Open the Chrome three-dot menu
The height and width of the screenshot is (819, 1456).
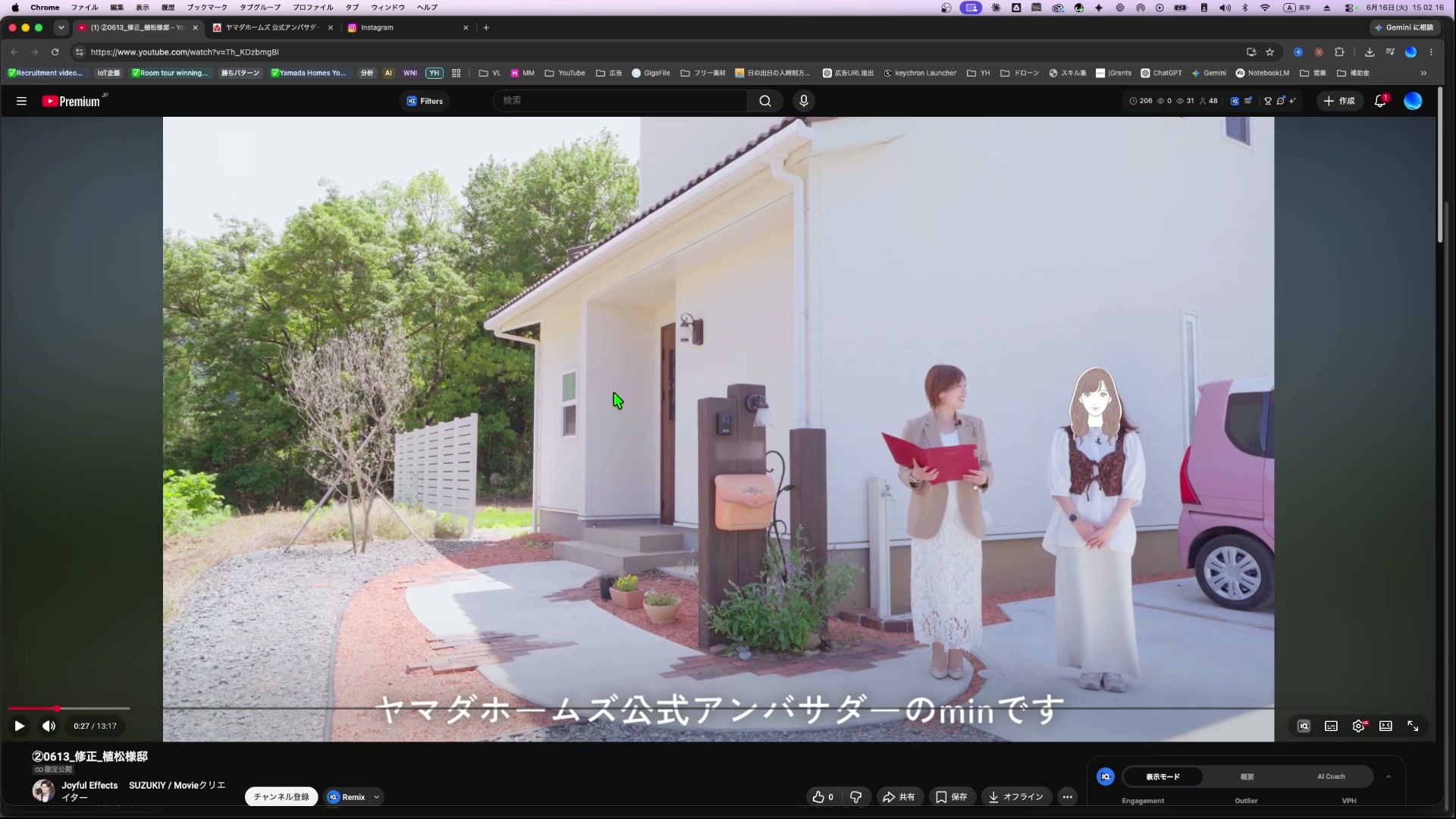click(x=1431, y=52)
